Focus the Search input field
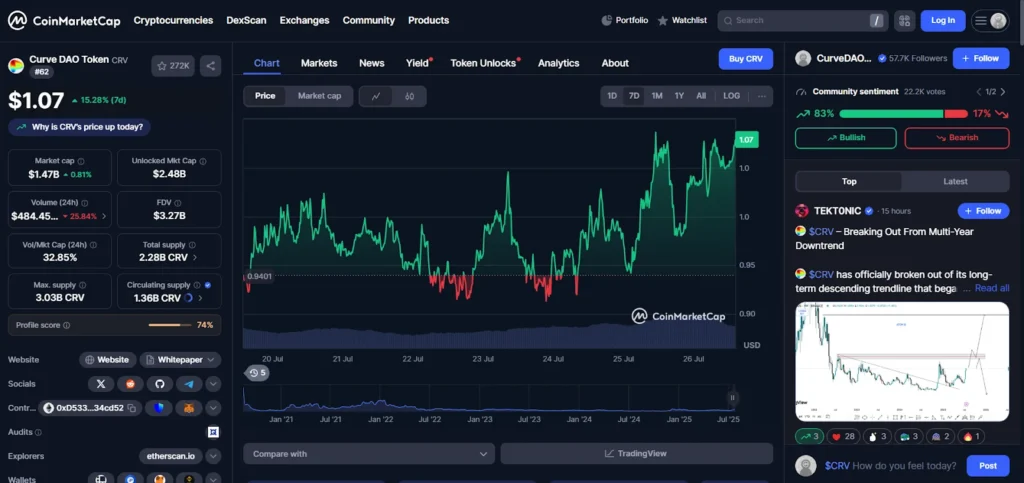Screen dimensions: 1024x483 (x=802, y=20)
